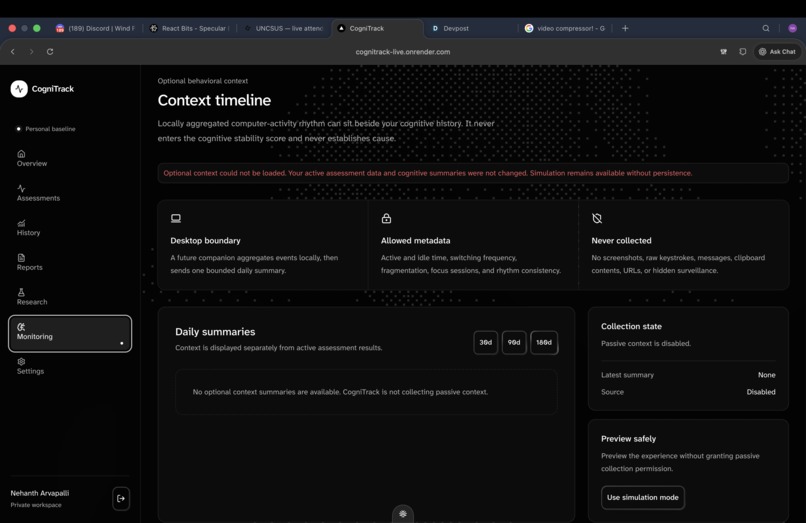Open the Overview page from sidebar
This screenshot has width=806, height=523.
coord(32,158)
